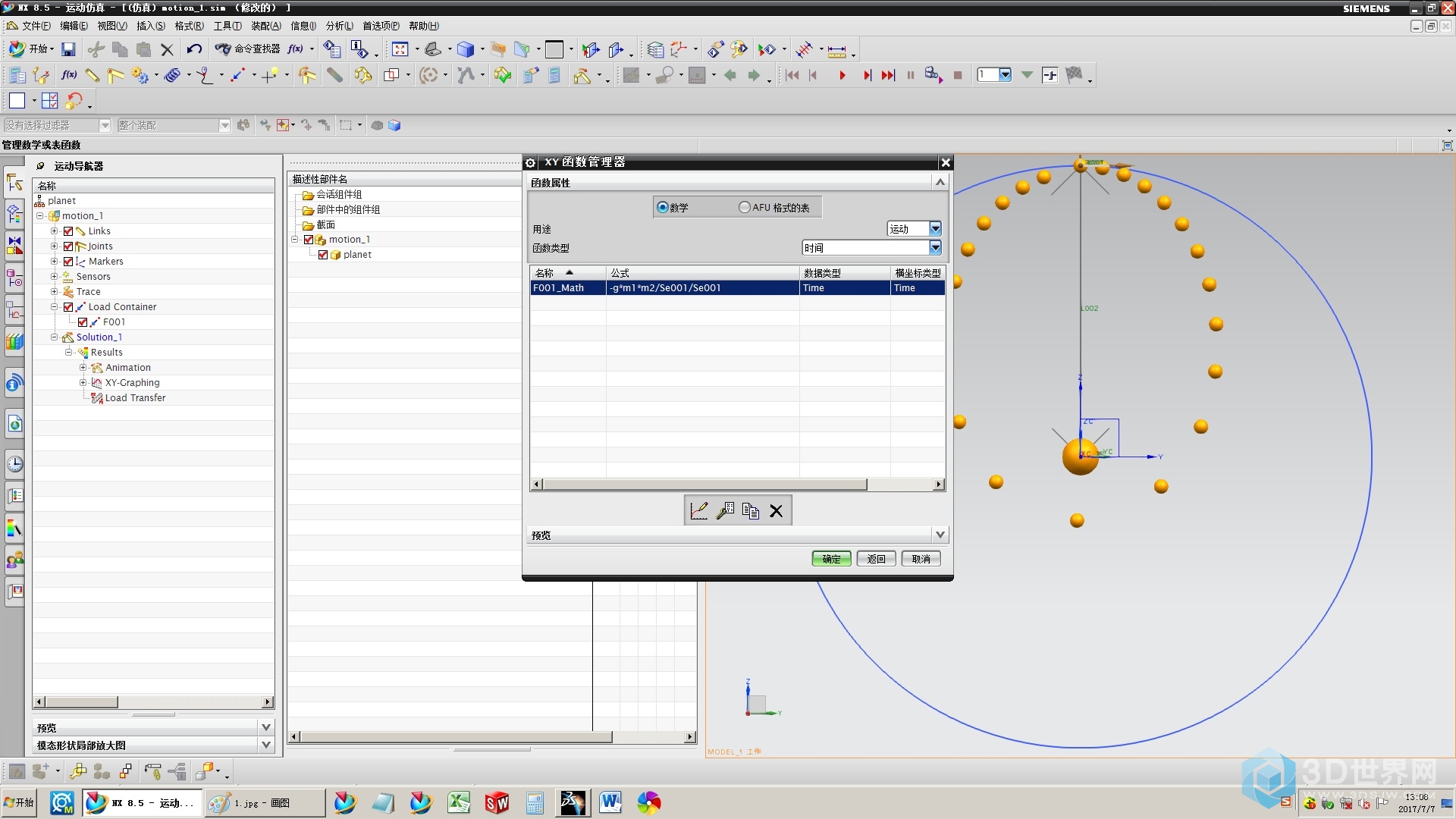Open the 函数类型 (function type) dropdown
1456x819 pixels.
point(935,248)
